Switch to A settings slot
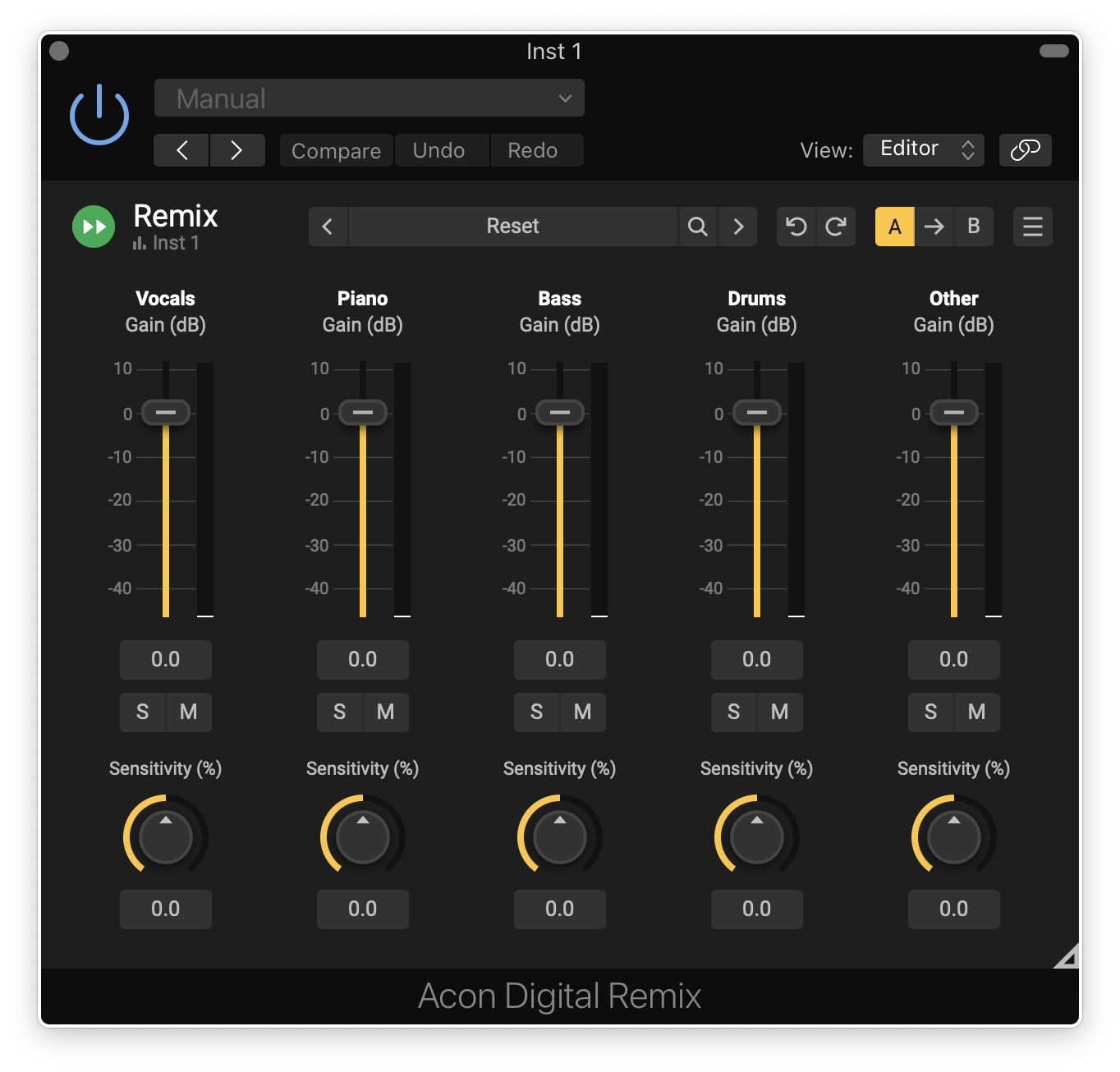 895,227
